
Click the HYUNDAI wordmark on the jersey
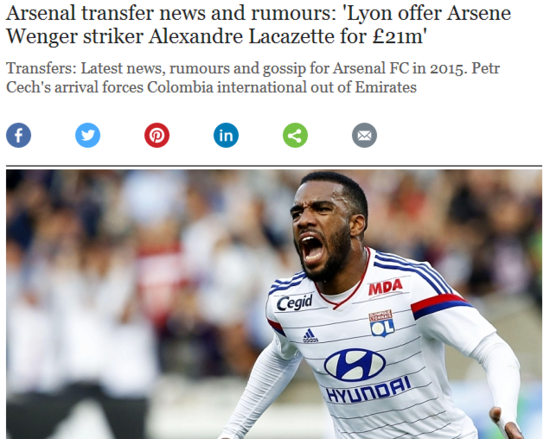368,390
